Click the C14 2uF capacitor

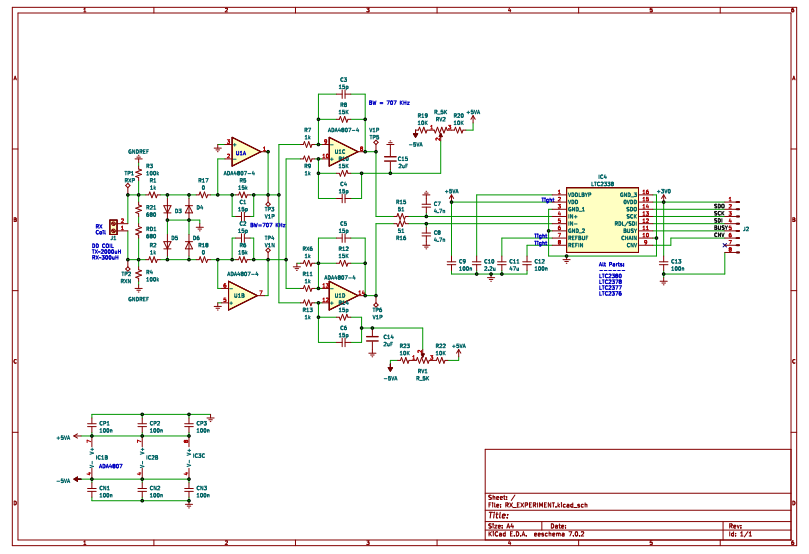tap(373, 338)
